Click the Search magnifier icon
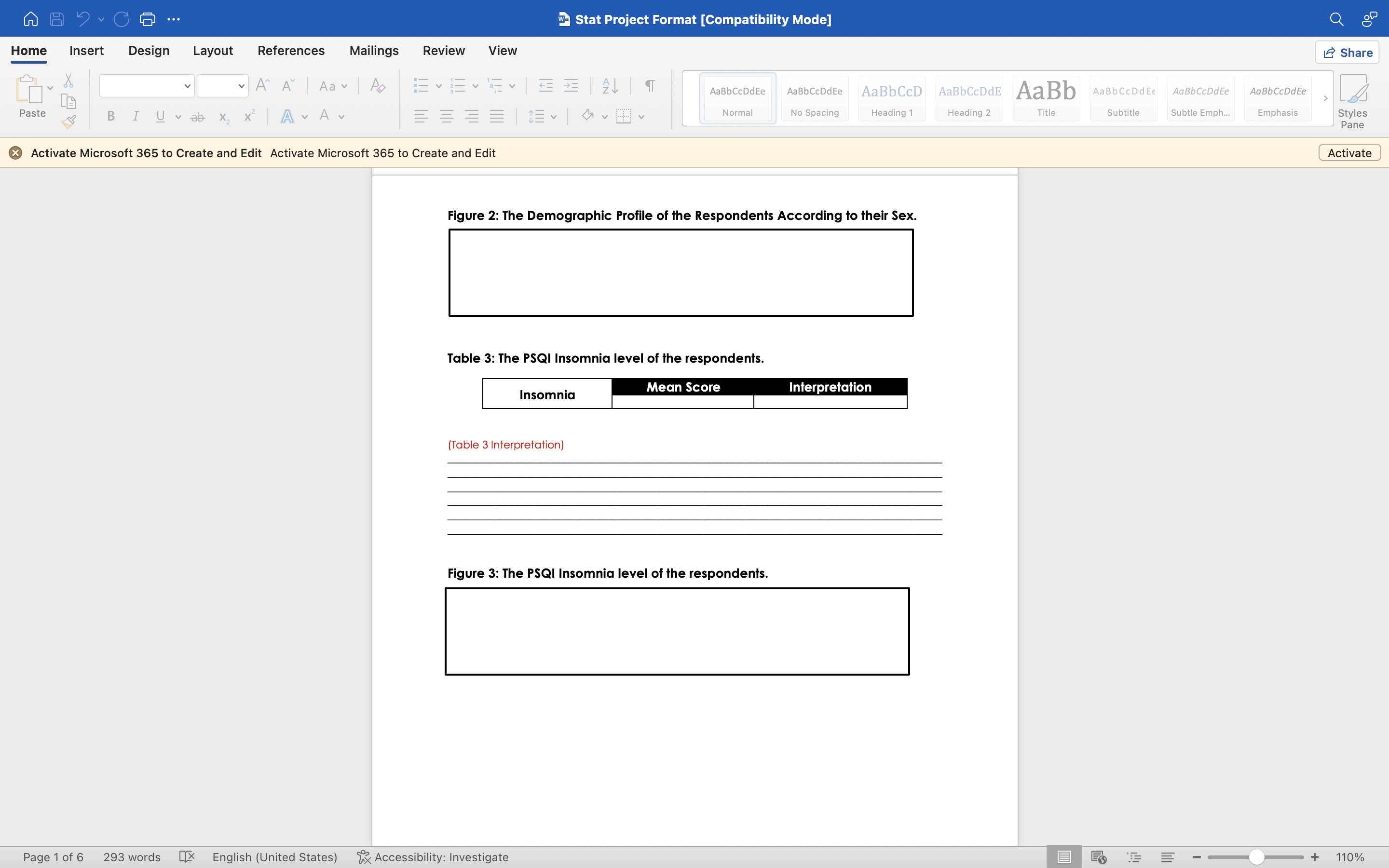The height and width of the screenshot is (868, 1389). (x=1336, y=19)
